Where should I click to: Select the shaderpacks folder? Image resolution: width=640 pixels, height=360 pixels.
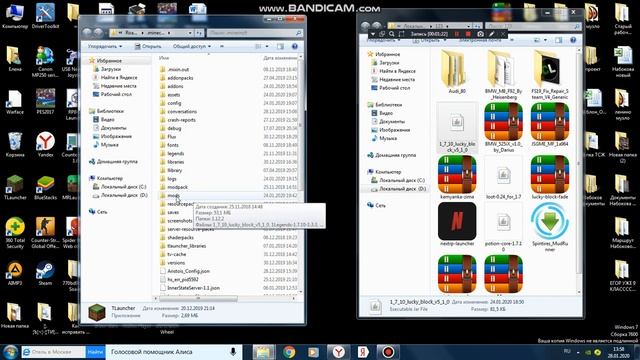pos(180,237)
